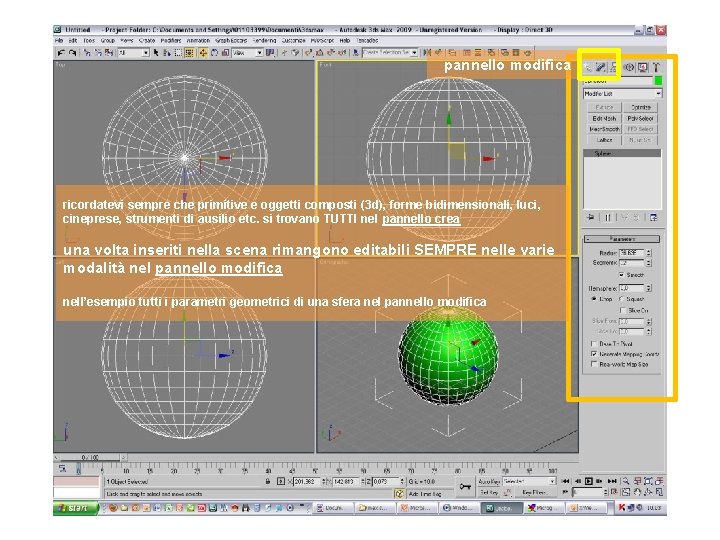
Task: Toggle the Smooth checkbox
Action: pyautogui.click(x=622, y=275)
